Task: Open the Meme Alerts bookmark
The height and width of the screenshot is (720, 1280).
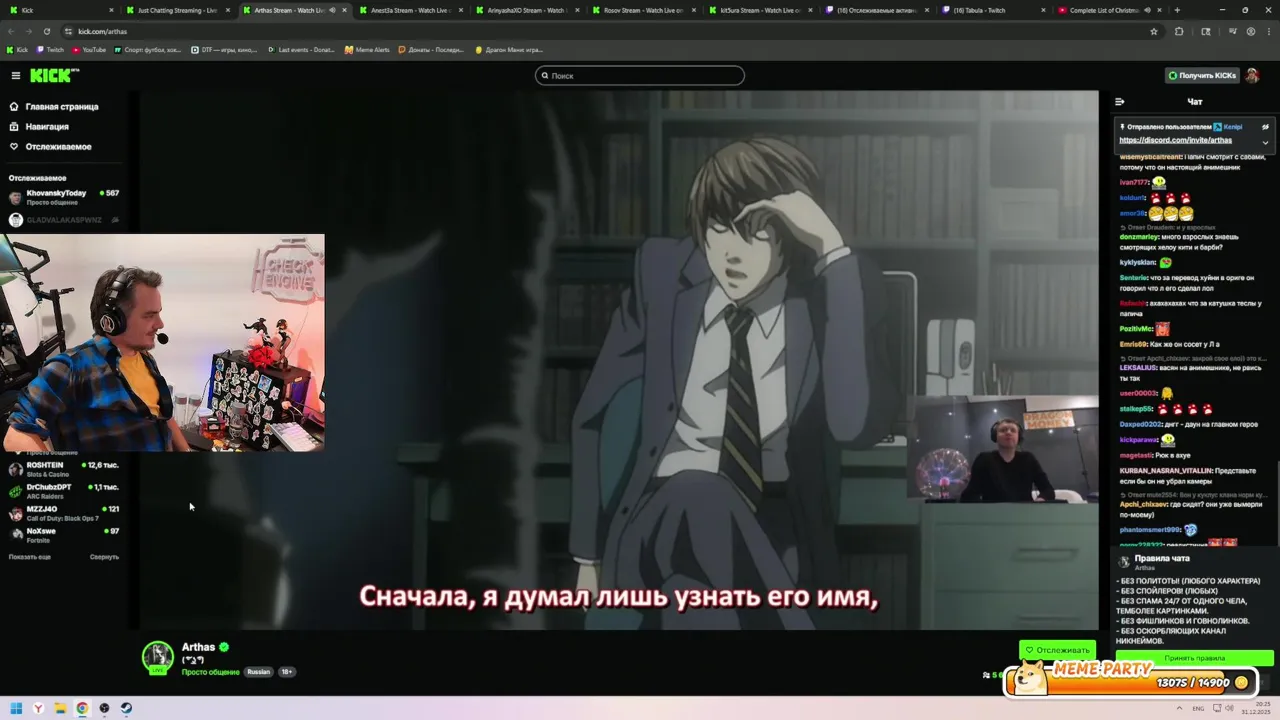Action: [367, 50]
